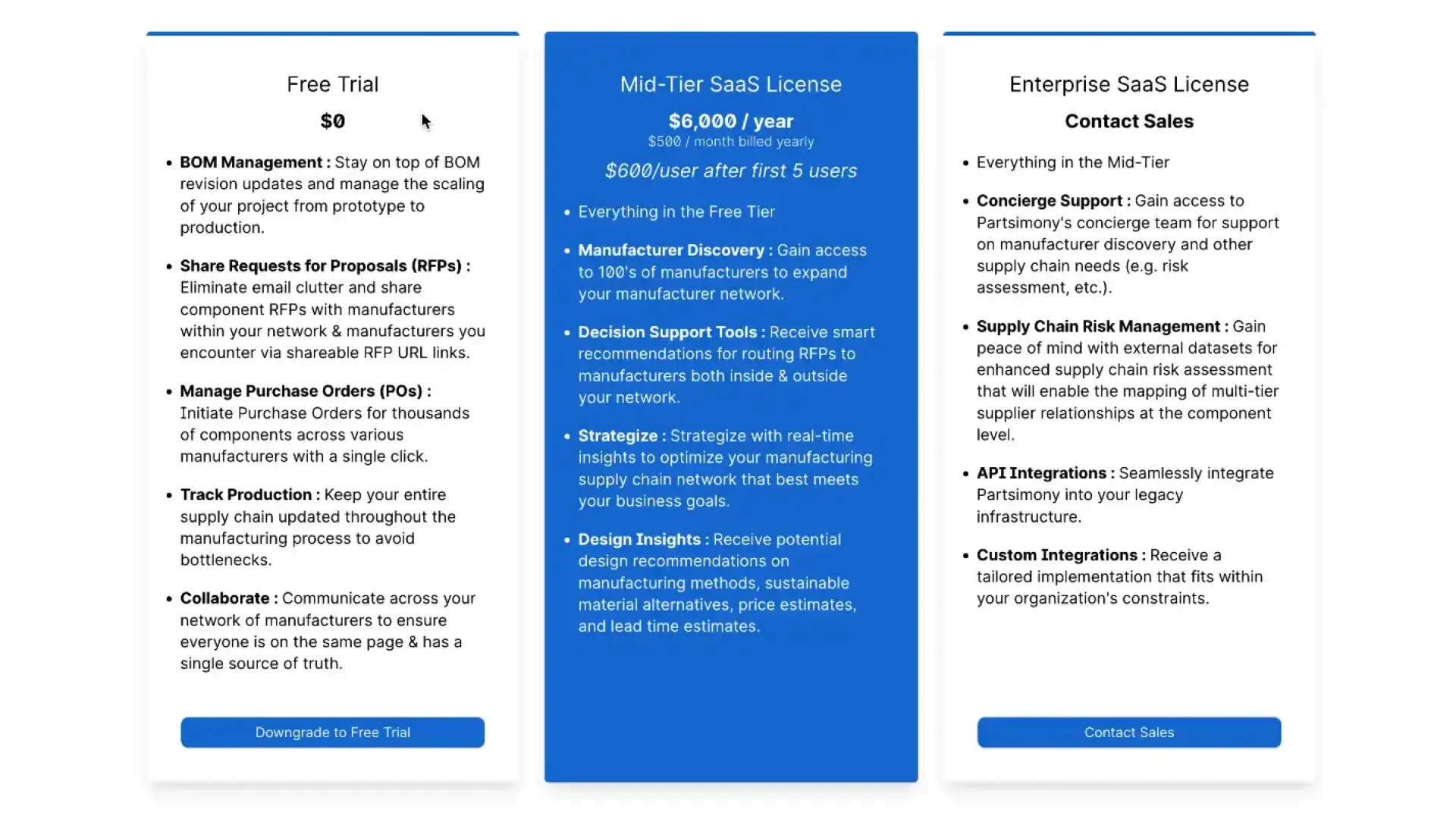
Task: Click the Share RFPs bullet icon
Action: pyautogui.click(x=167, y=265)
